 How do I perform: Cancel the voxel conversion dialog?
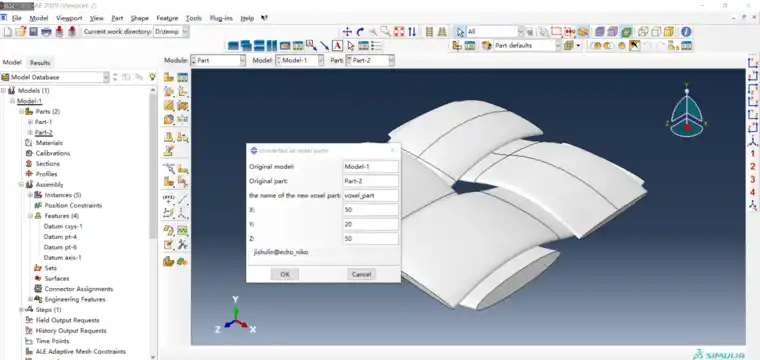click(361, 274)
